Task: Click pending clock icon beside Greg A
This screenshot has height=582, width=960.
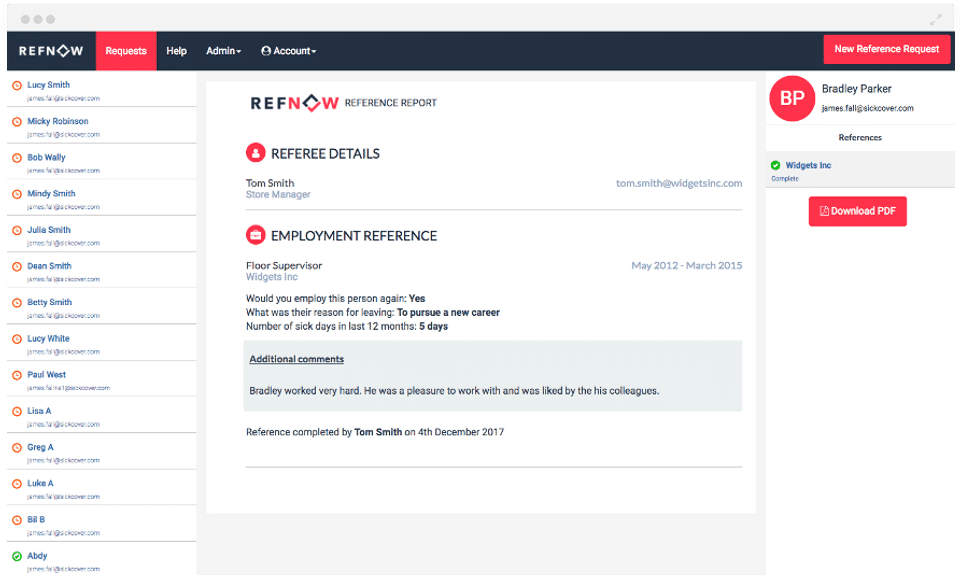Action: click(17, 448)
